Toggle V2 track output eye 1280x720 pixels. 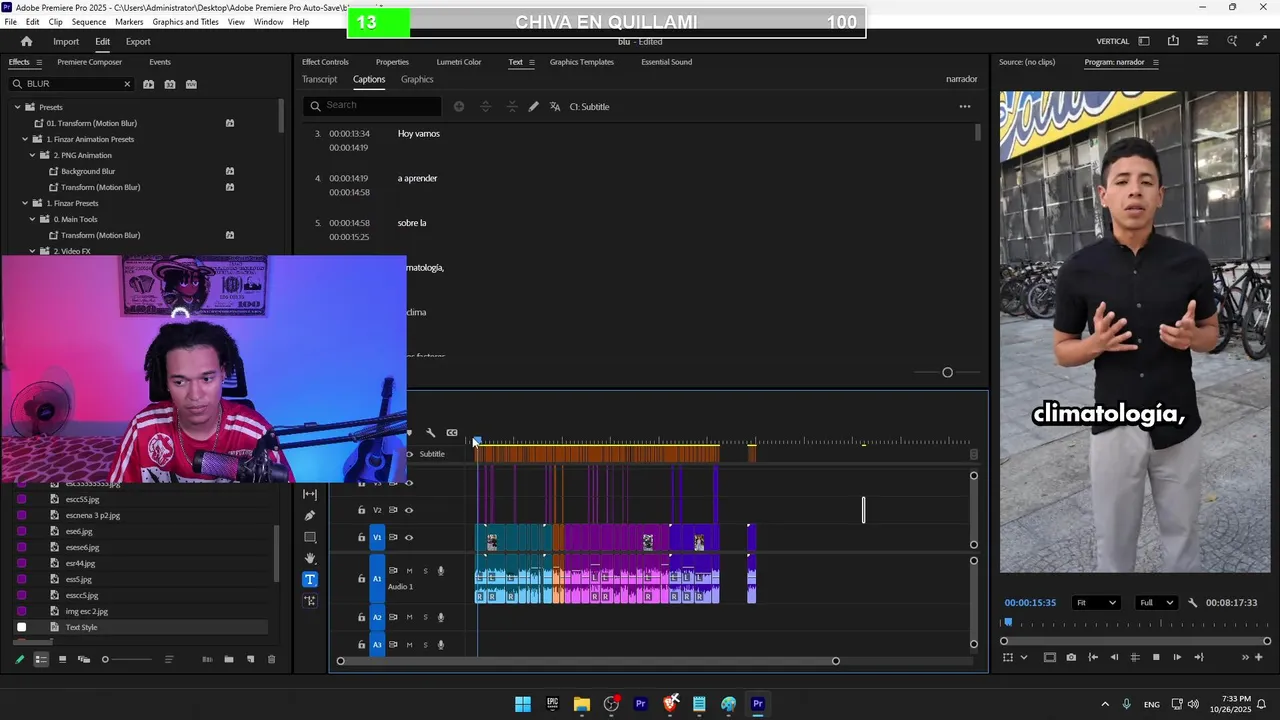click(408, 510)
